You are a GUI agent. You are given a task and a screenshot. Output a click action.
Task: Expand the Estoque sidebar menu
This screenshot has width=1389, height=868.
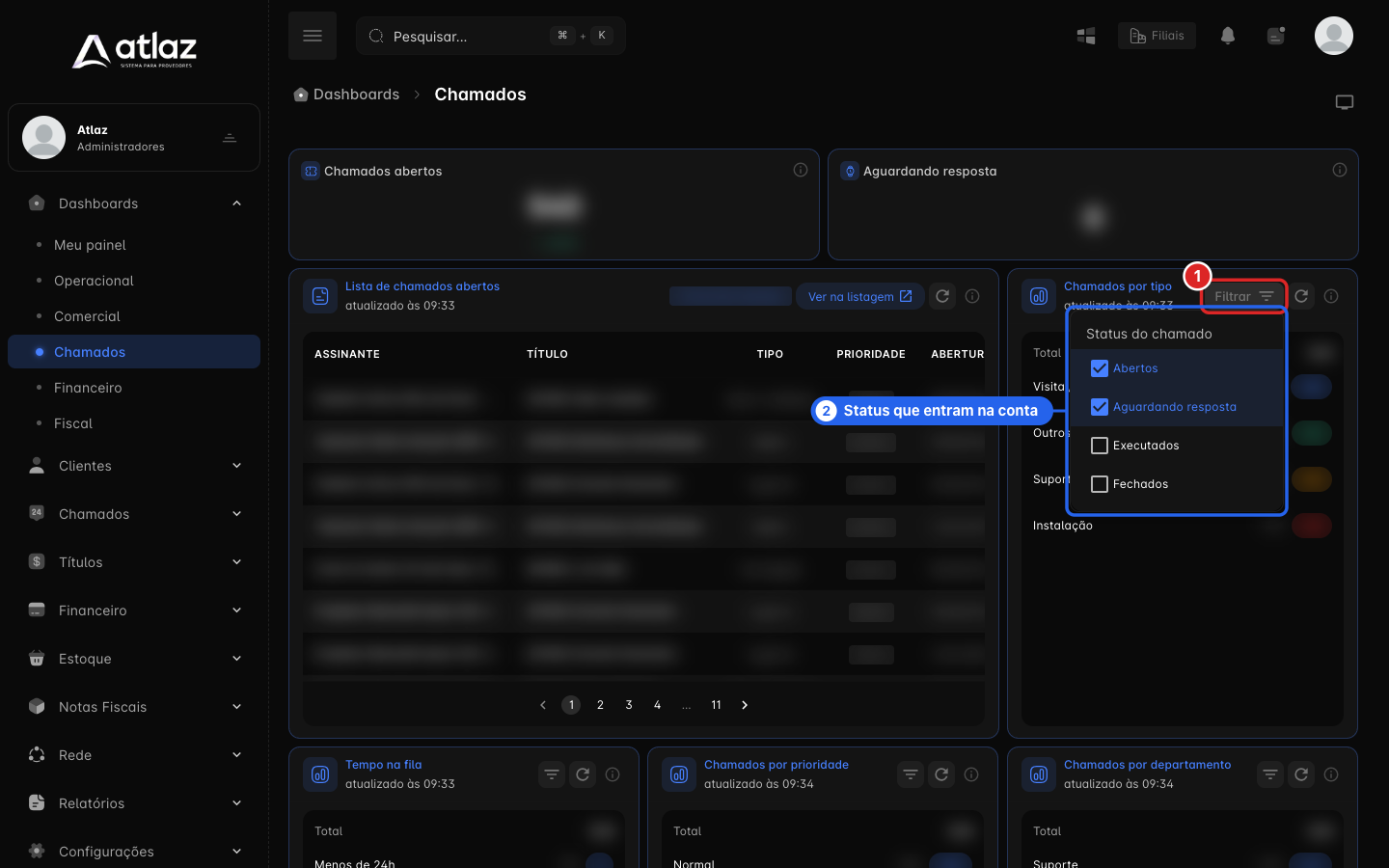(x=134, y=659)
